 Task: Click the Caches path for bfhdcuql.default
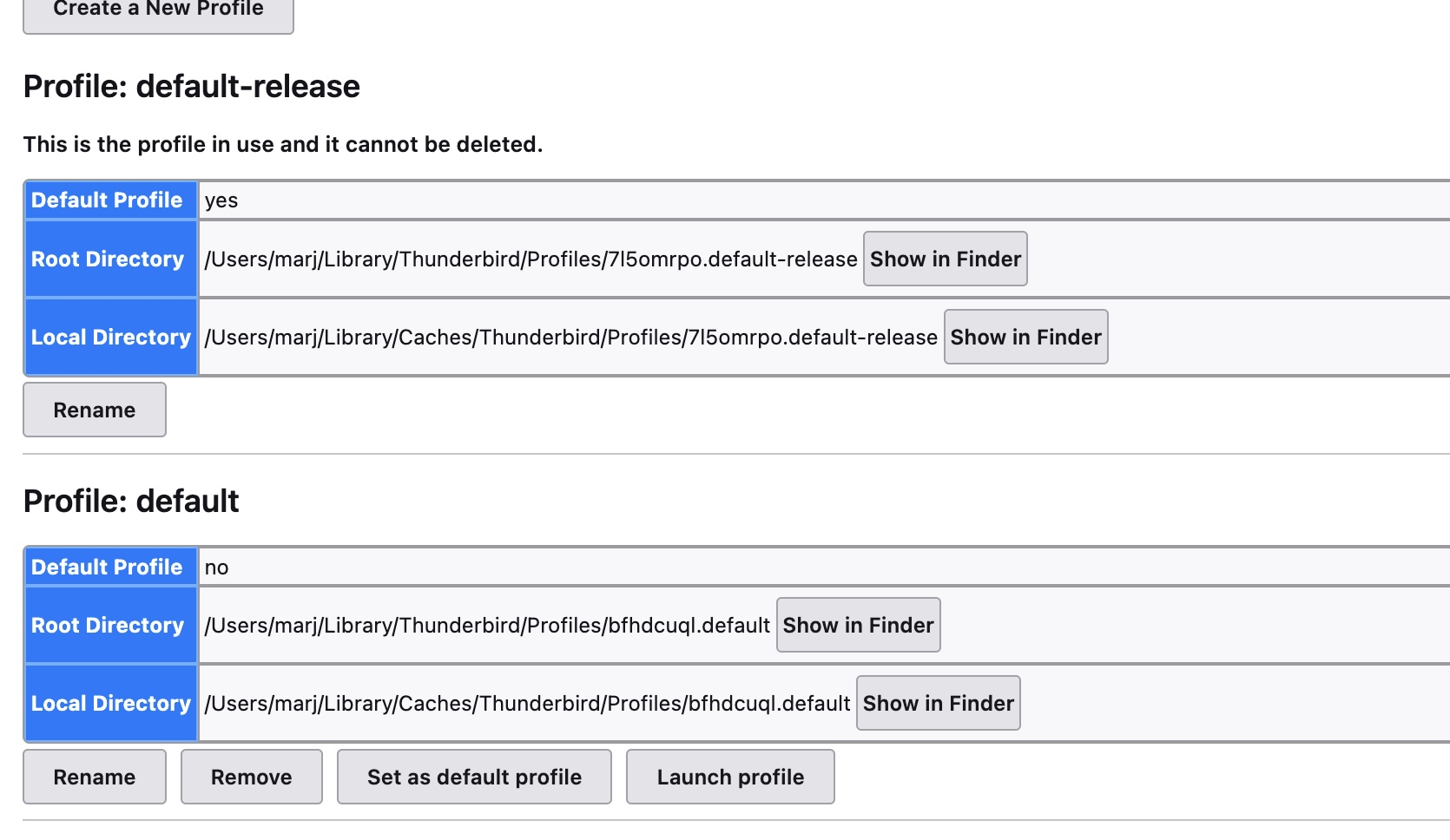click(x=528, y=704)
